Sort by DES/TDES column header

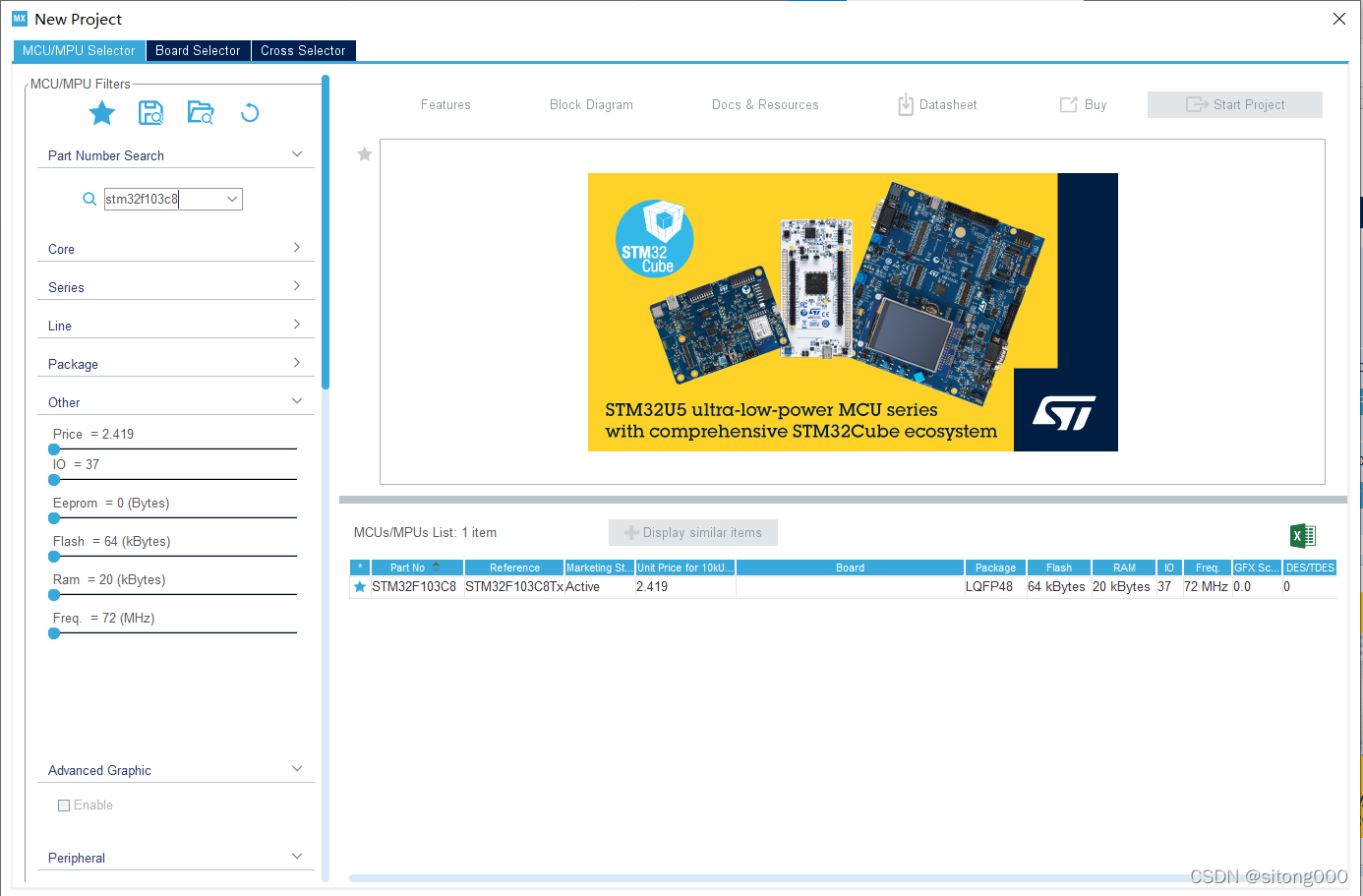click(x=1310, y=567)
